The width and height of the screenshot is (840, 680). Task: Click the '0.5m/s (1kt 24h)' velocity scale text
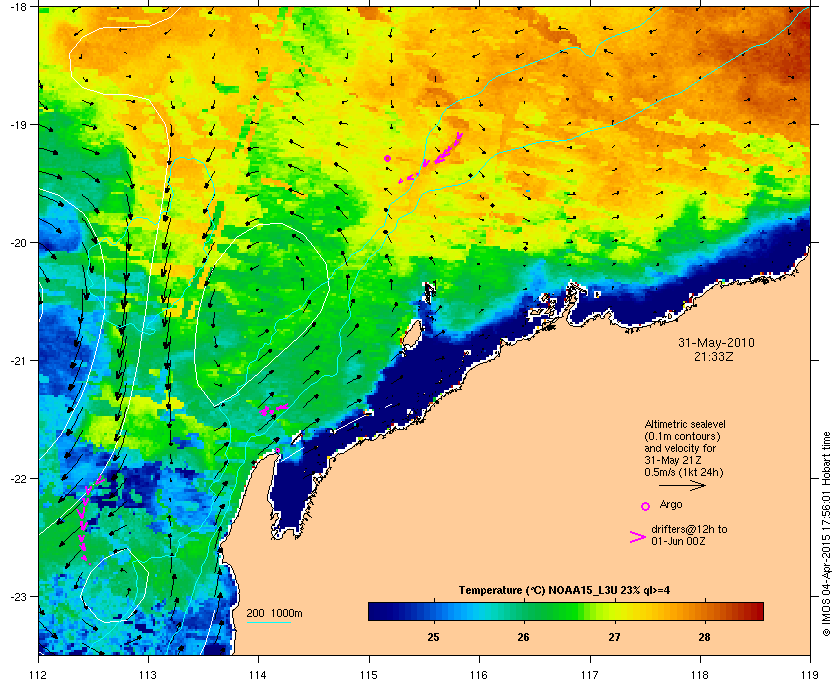pos(684,473)
